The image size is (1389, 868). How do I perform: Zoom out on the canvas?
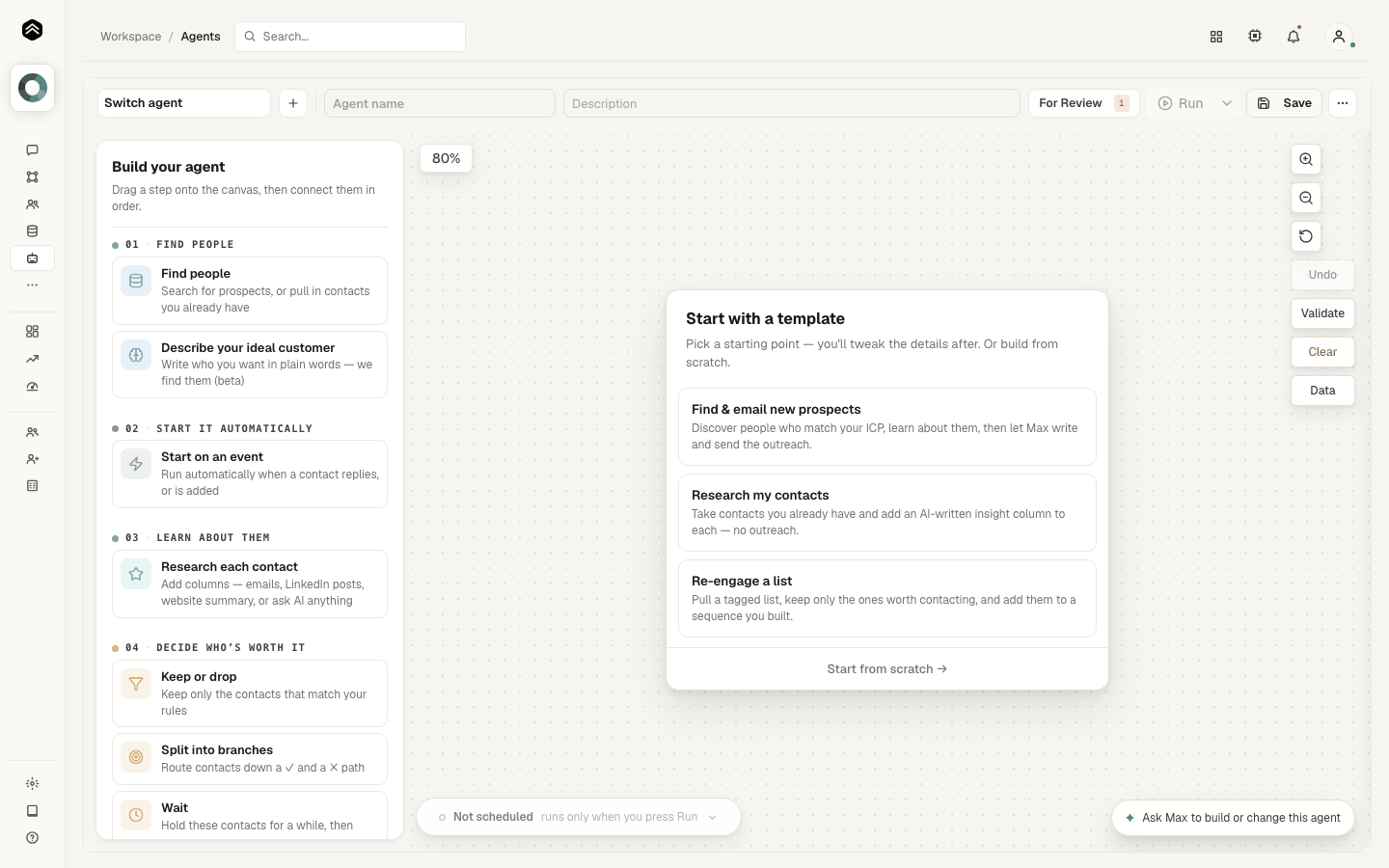[1306, 198]
